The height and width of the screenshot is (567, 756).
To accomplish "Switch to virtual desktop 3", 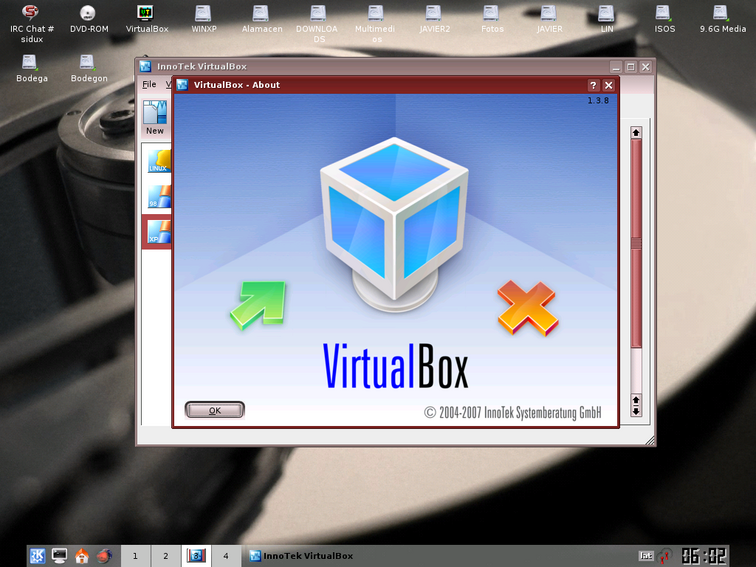I will pyautogui.click(x=196, y=556).
